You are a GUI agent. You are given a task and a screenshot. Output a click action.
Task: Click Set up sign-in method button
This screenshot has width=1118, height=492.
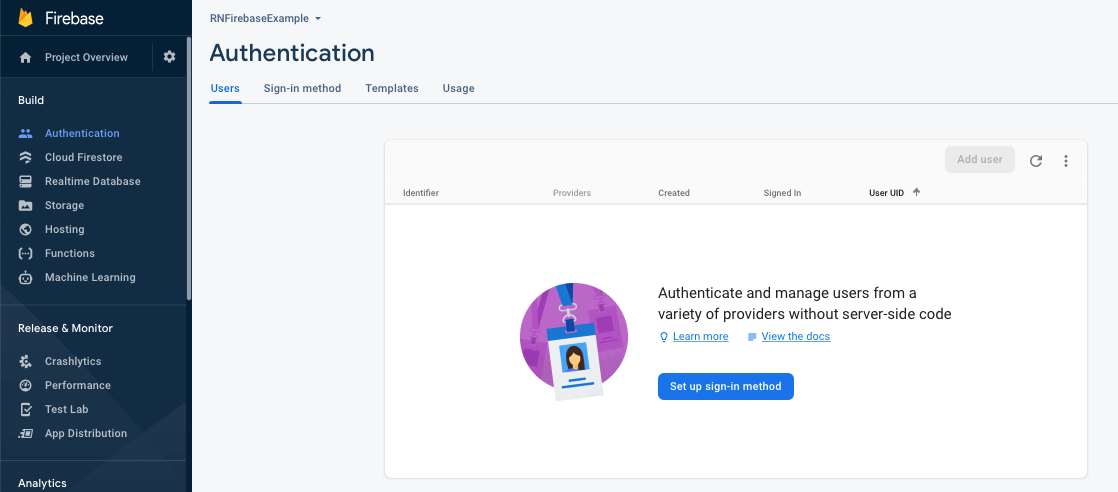pos(726,386)
